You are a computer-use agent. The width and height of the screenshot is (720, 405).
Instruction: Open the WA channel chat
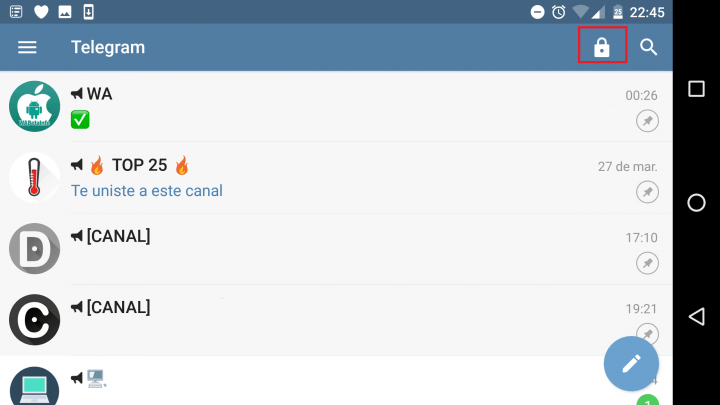pyautogui.click(x=336, y=107)
